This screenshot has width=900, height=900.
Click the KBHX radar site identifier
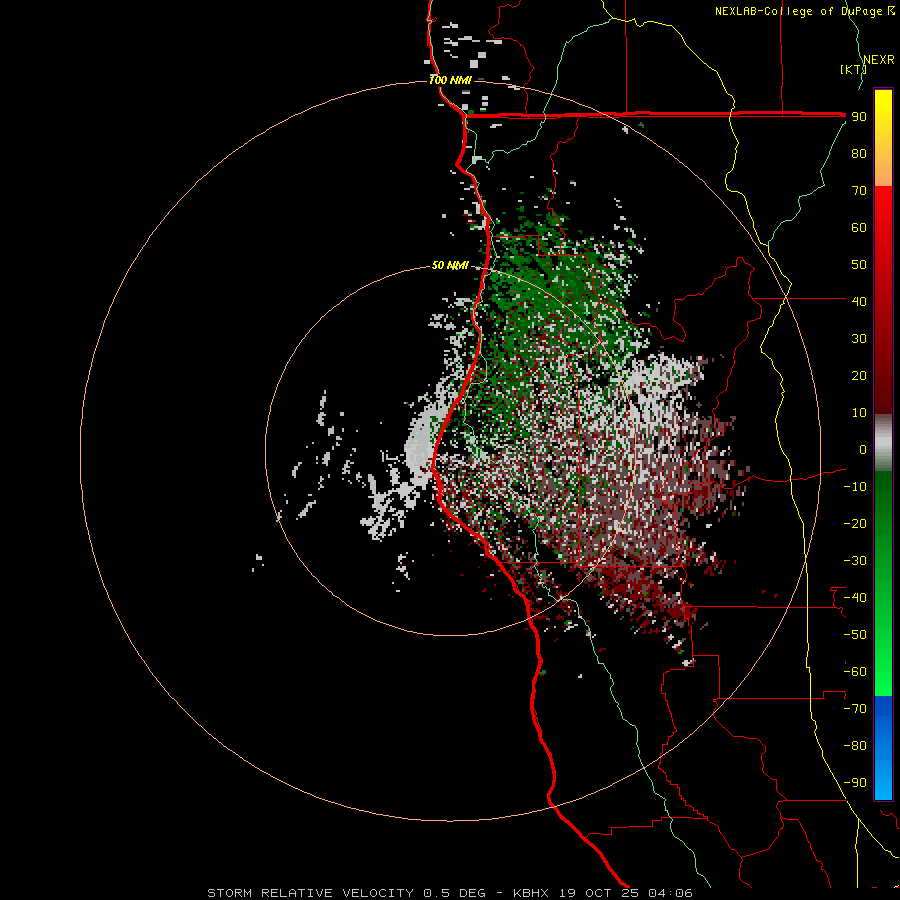531,893
